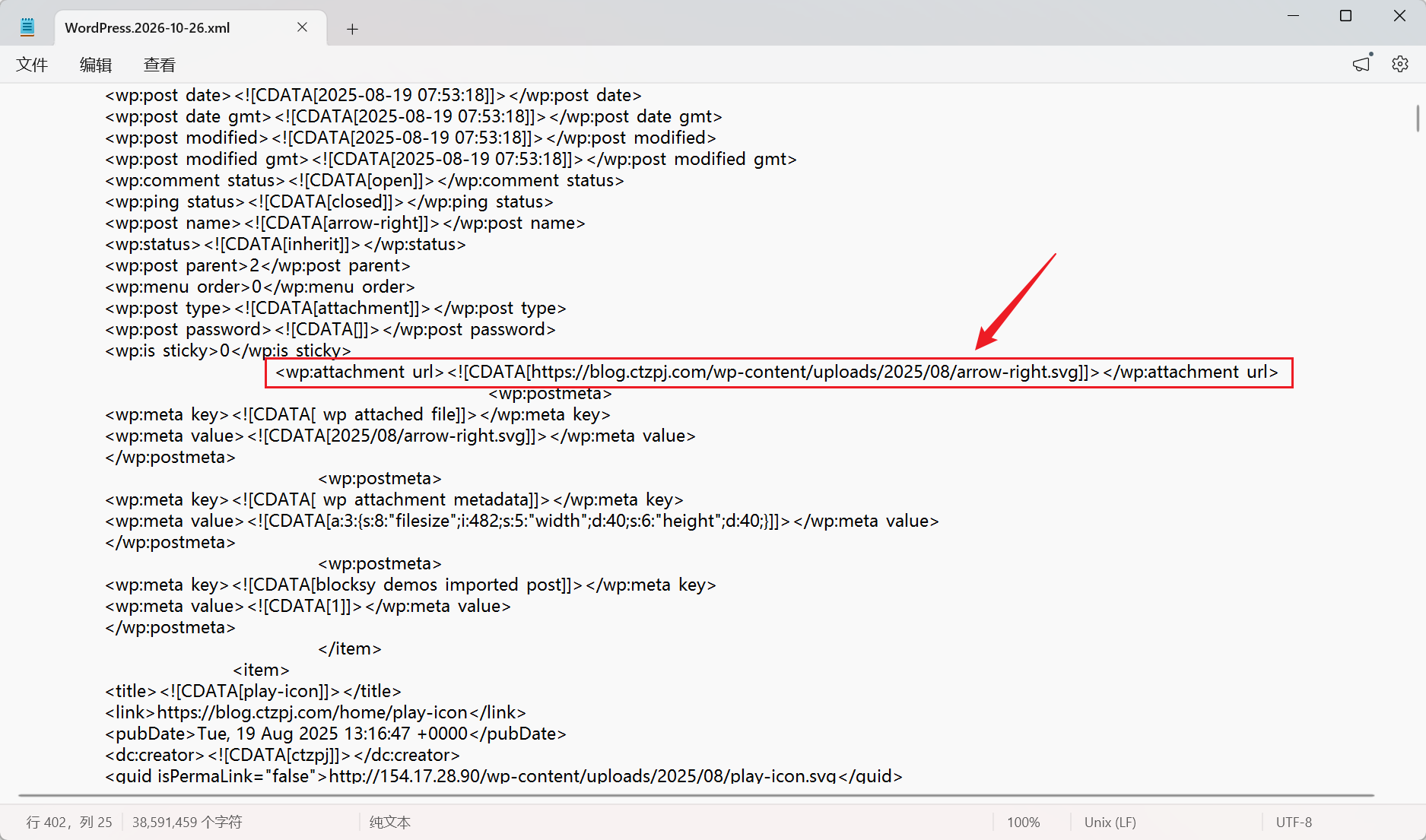Click the megaphone announcement icon
The width and height of the screenshot is (1426, 840).
coord(1362,64)
